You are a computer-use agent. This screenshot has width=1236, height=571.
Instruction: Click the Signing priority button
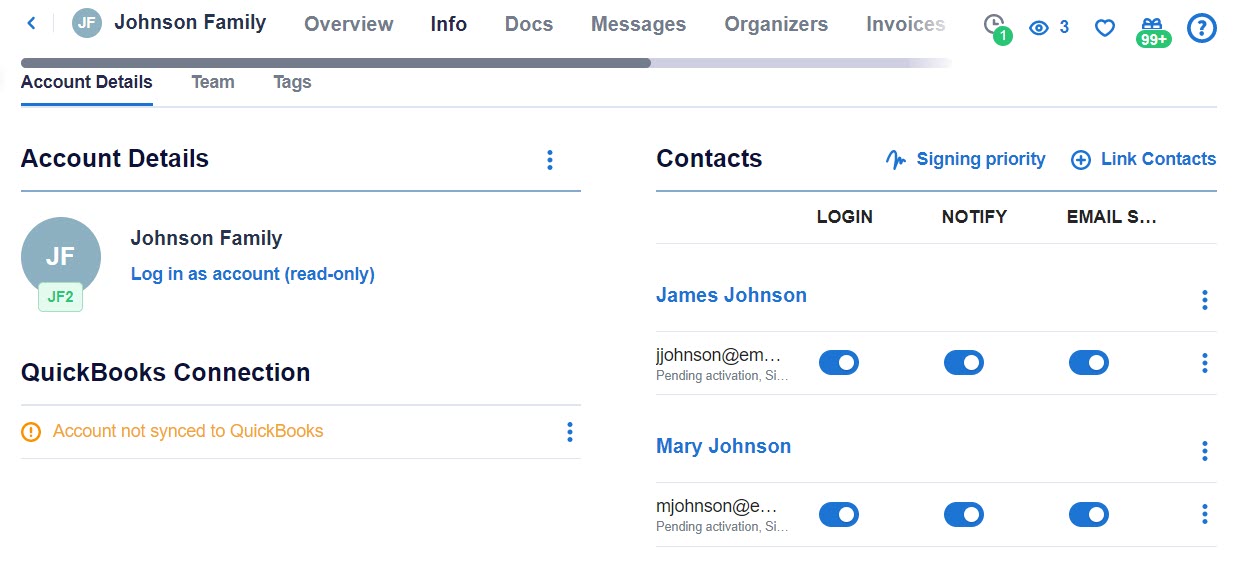click(966, 159)
